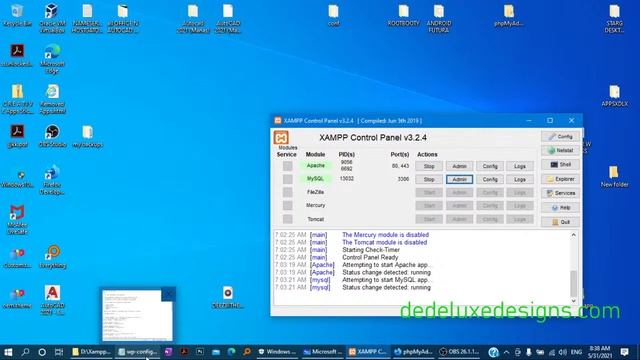Open the Action Center notifications
This screenshot has width=640, height=360.
pyautogui.click(x=624, y=352)
